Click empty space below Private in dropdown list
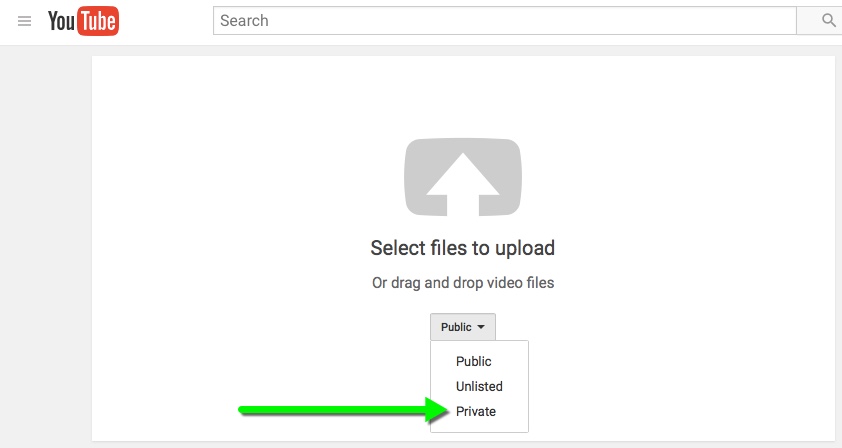Screen dimensions: 842x448 (x=479, y=427)
